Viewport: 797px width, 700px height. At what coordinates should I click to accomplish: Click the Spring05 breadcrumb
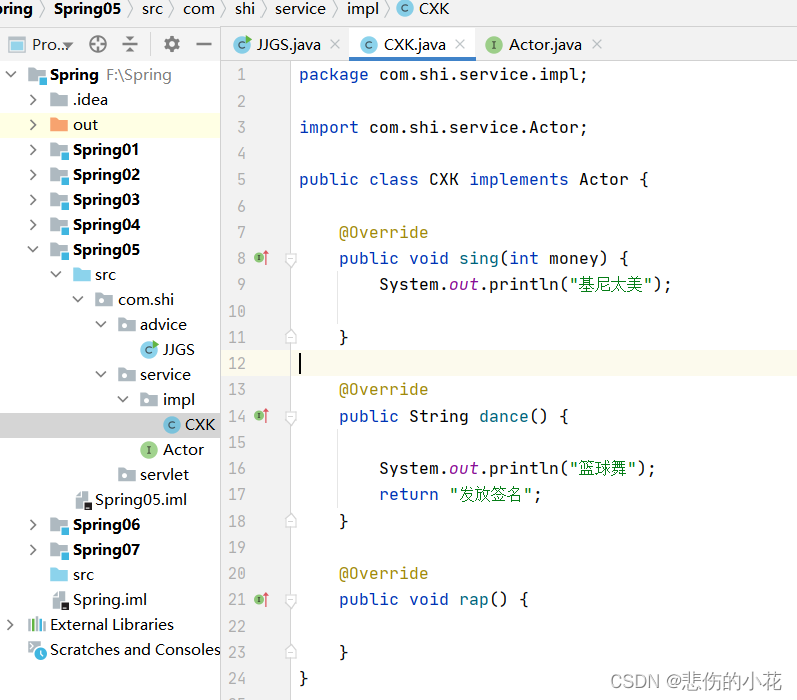tap(87, 9)
